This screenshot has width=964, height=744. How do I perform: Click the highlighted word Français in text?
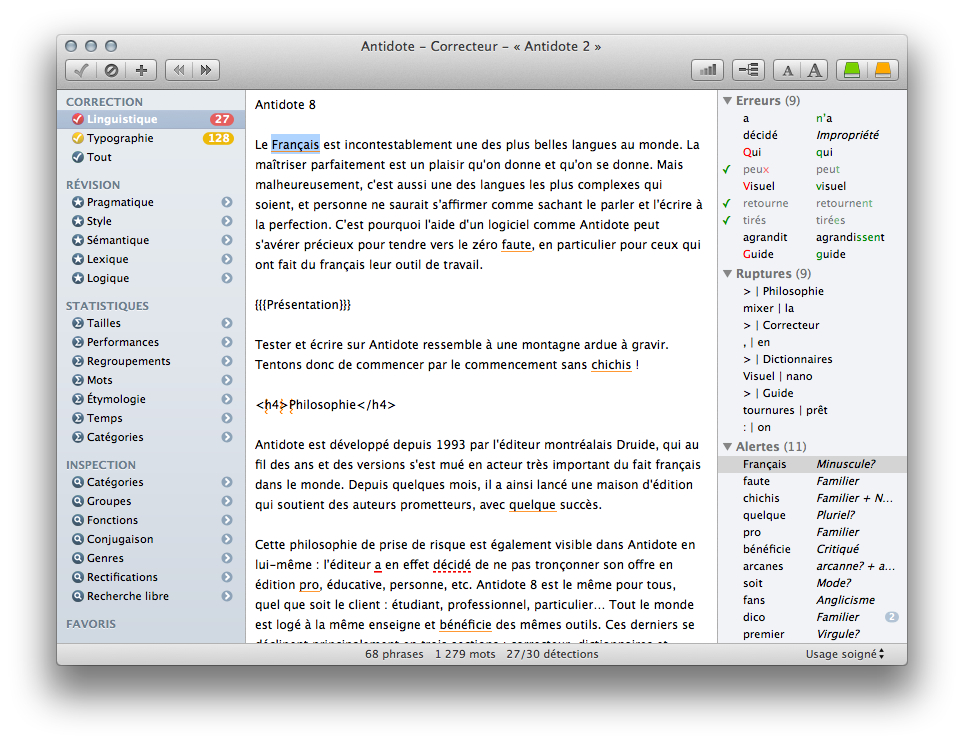point(295,144)
